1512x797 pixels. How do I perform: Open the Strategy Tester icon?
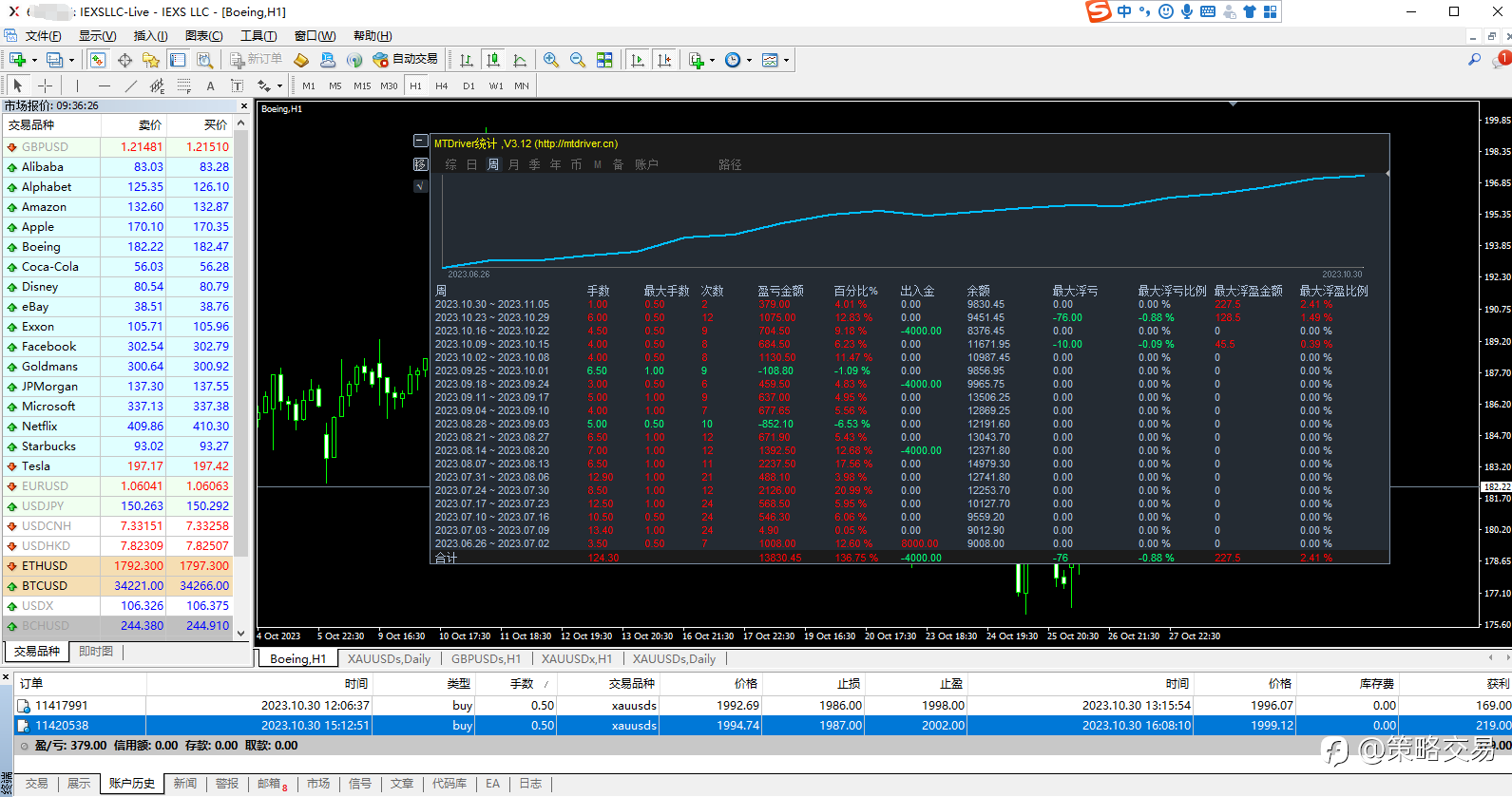coord(204,60)
